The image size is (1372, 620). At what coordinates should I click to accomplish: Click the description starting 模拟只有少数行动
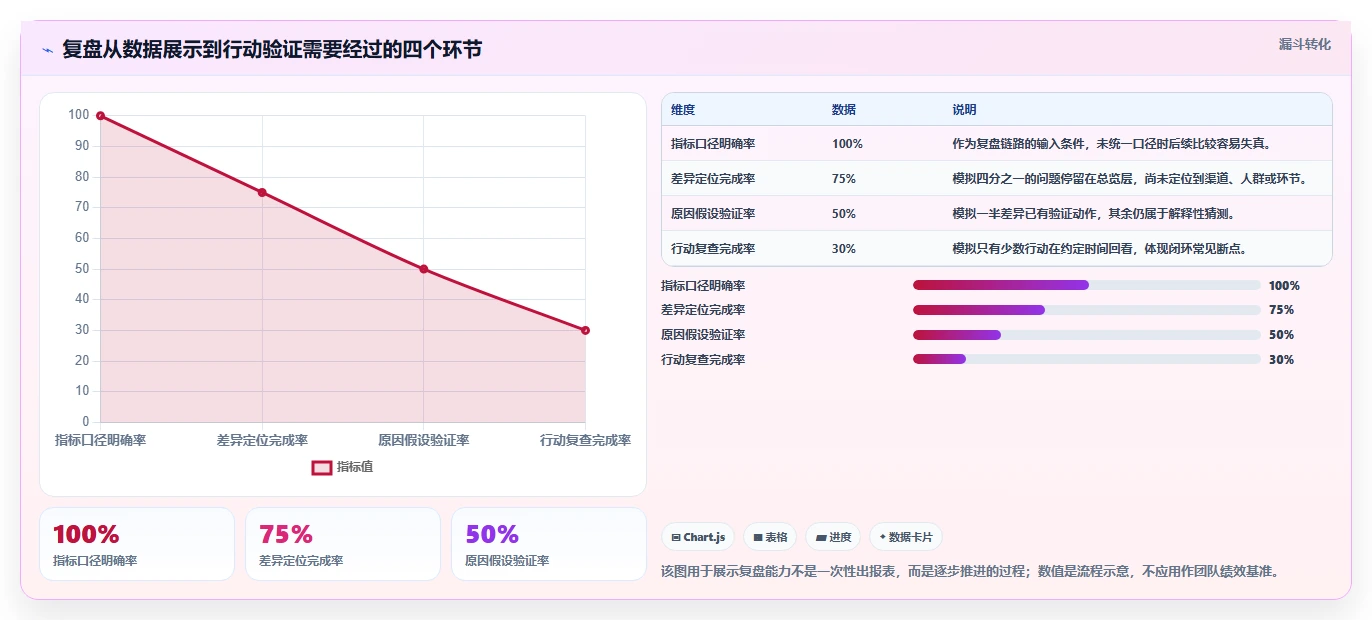(1100, 249)
